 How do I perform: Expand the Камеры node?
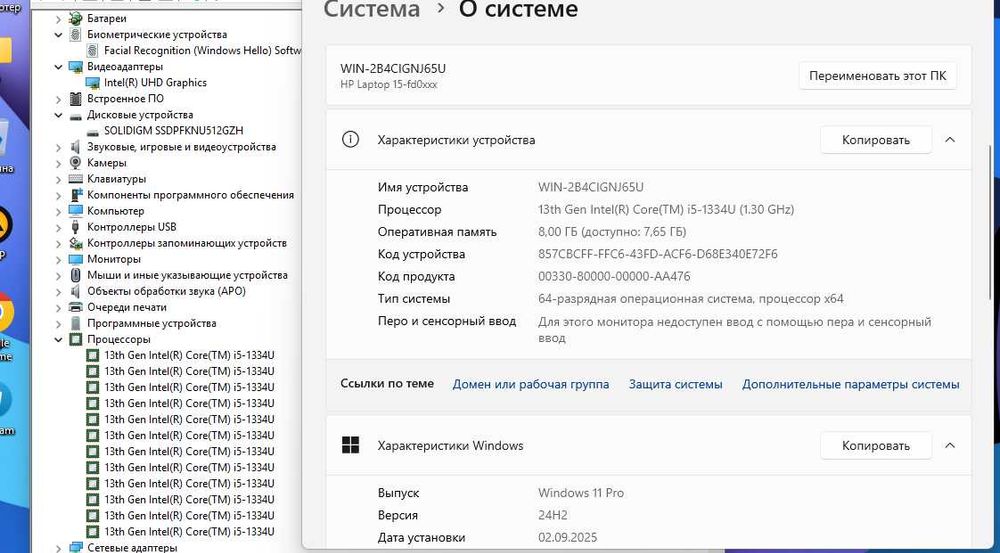pyautogui.click(x=59, y=163)
